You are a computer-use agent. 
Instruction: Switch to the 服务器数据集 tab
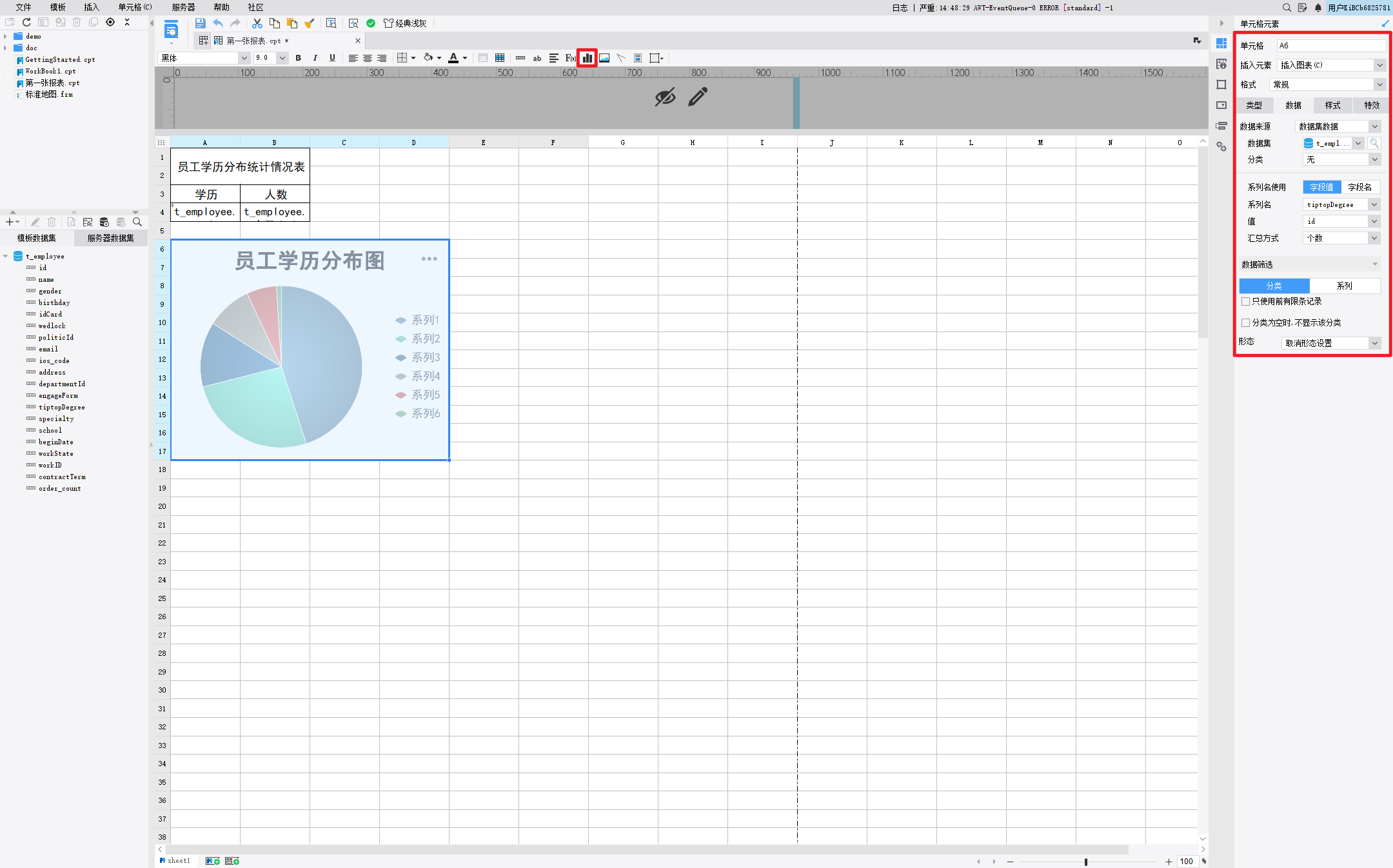pyautogui.click(x=111, y=238)
